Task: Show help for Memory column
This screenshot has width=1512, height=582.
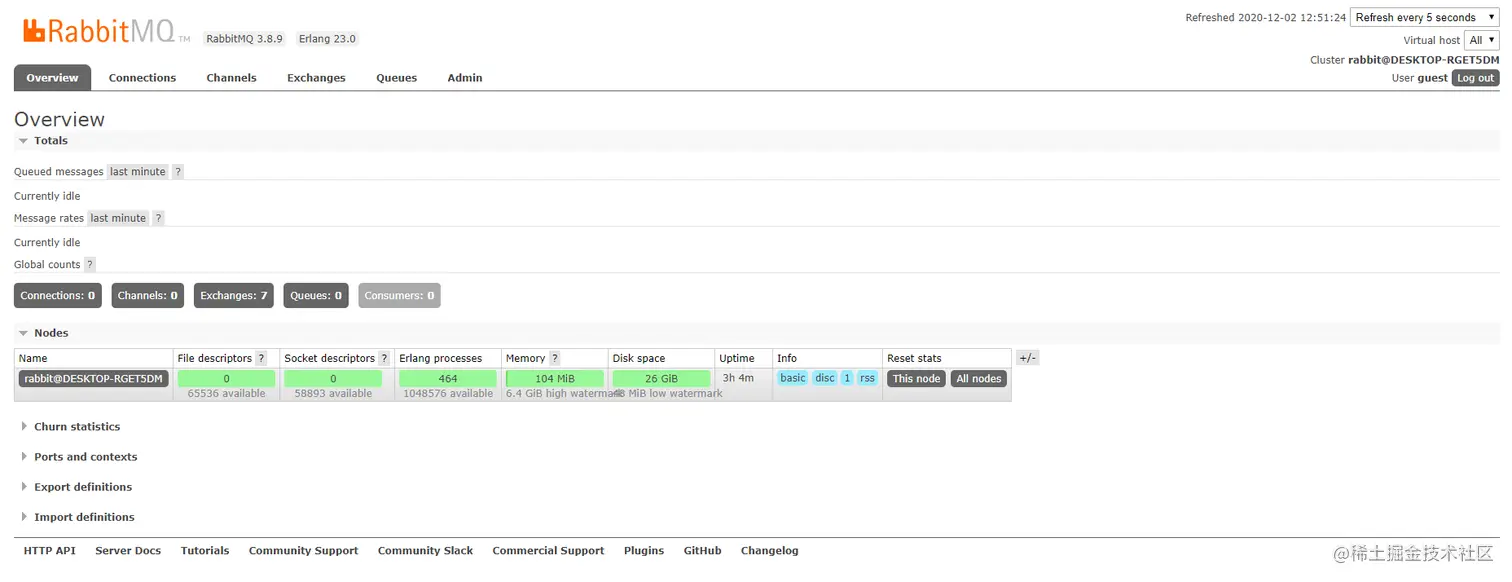Action: click(555, 358)
